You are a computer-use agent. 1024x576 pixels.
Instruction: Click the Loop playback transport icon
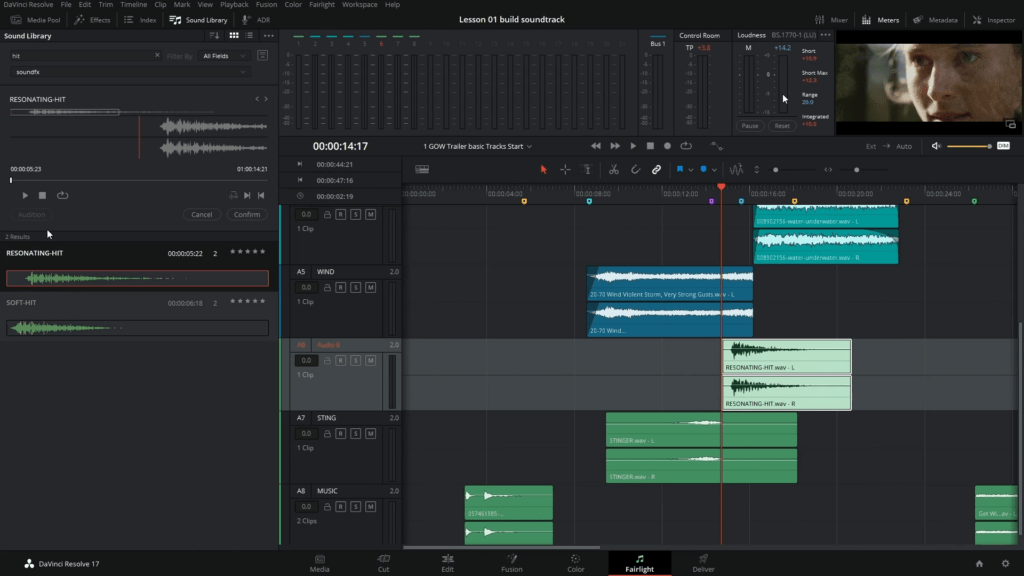coord(685,146)
